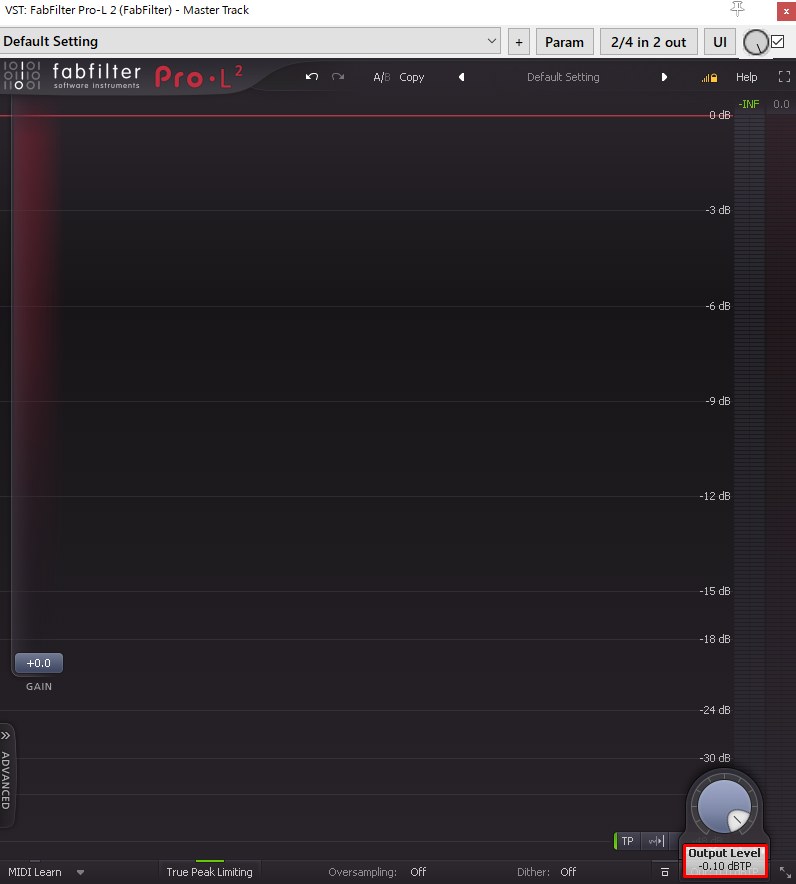Click the -INF peak level readout
The height and width of the screenshot is (884, 796).
point(749,104)
